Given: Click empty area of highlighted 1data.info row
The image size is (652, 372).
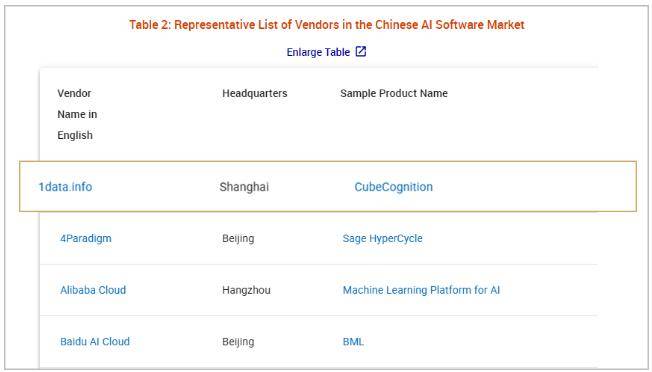Looking at the screenshot, I should [x=532, y=187].
